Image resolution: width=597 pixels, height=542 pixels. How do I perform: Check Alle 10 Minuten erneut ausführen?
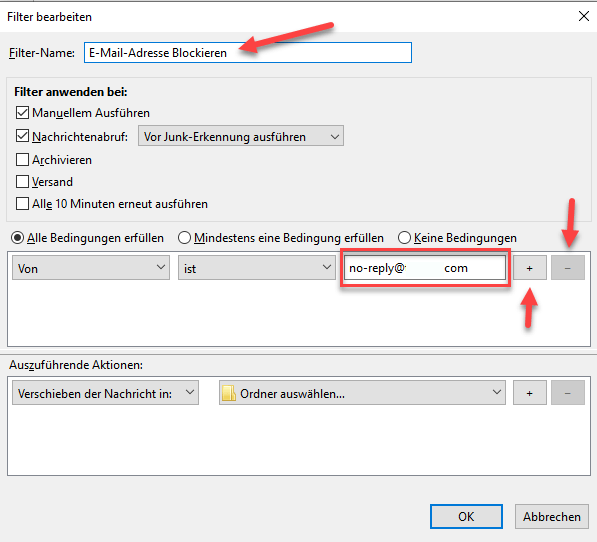tap(22, 204)
